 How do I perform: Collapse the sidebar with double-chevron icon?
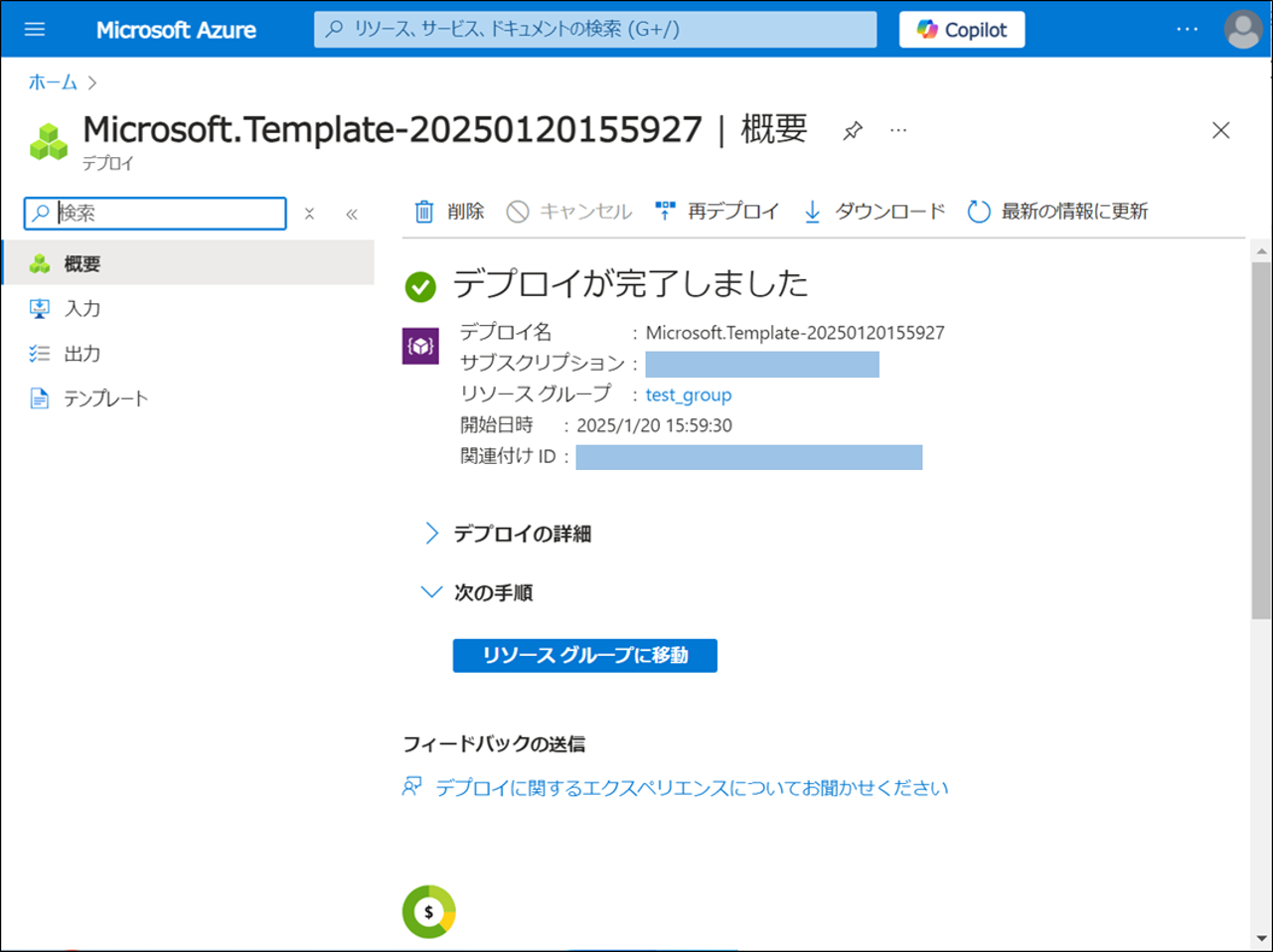pyautogui.click(x=352, y=214)
